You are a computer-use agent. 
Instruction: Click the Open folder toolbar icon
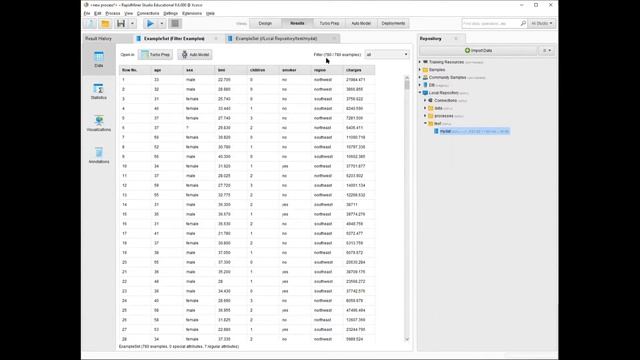click(105, 24)
